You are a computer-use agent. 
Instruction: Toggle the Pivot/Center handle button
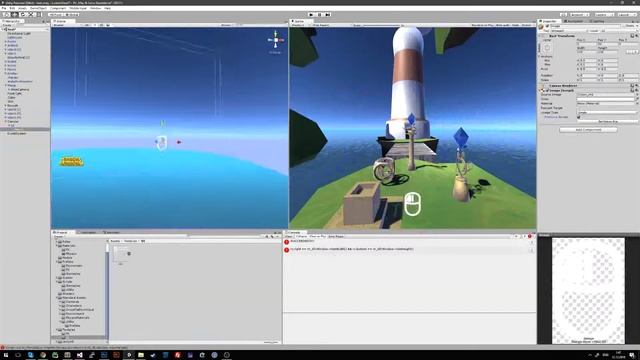click(x=57, y=15)
